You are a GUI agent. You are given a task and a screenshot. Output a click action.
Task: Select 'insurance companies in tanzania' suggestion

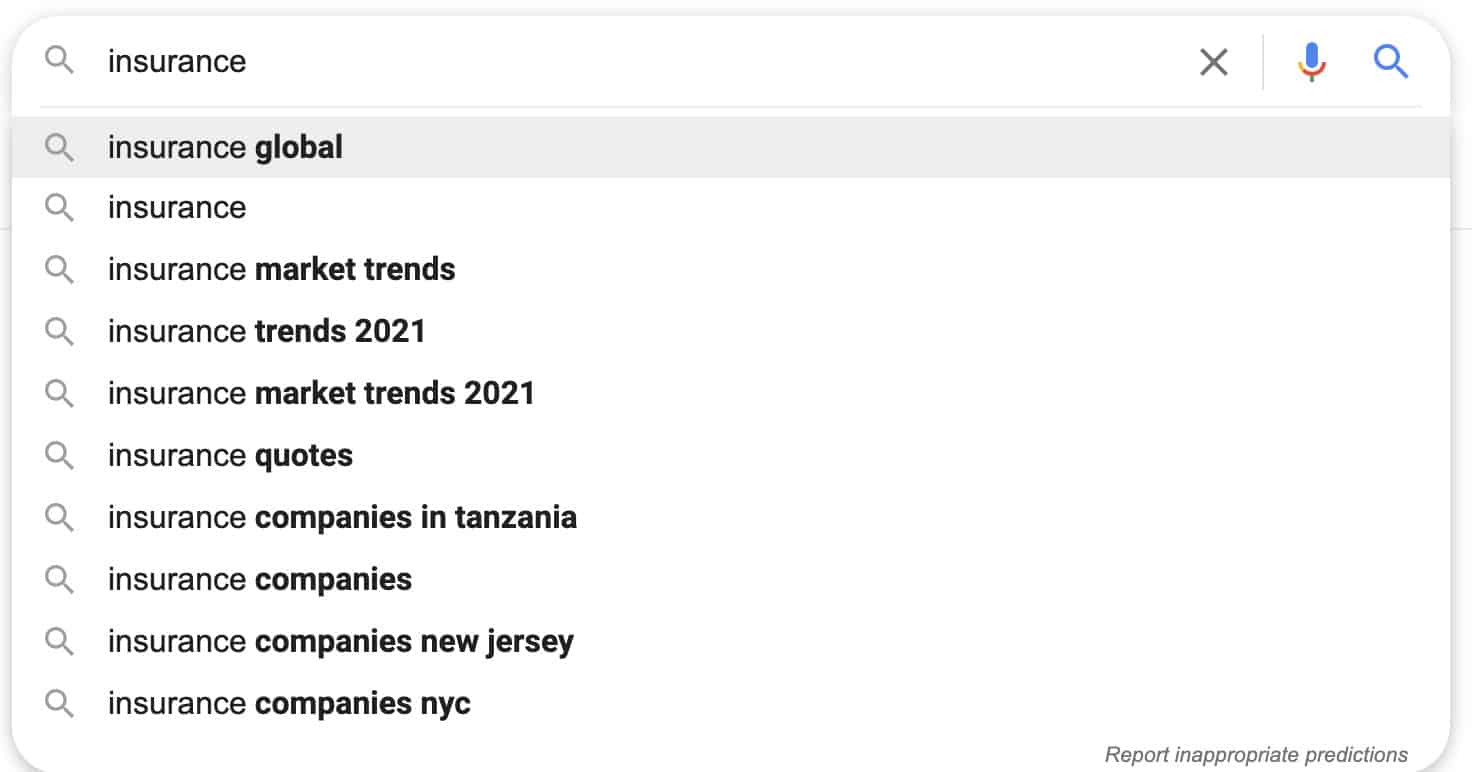click(342, 517)
